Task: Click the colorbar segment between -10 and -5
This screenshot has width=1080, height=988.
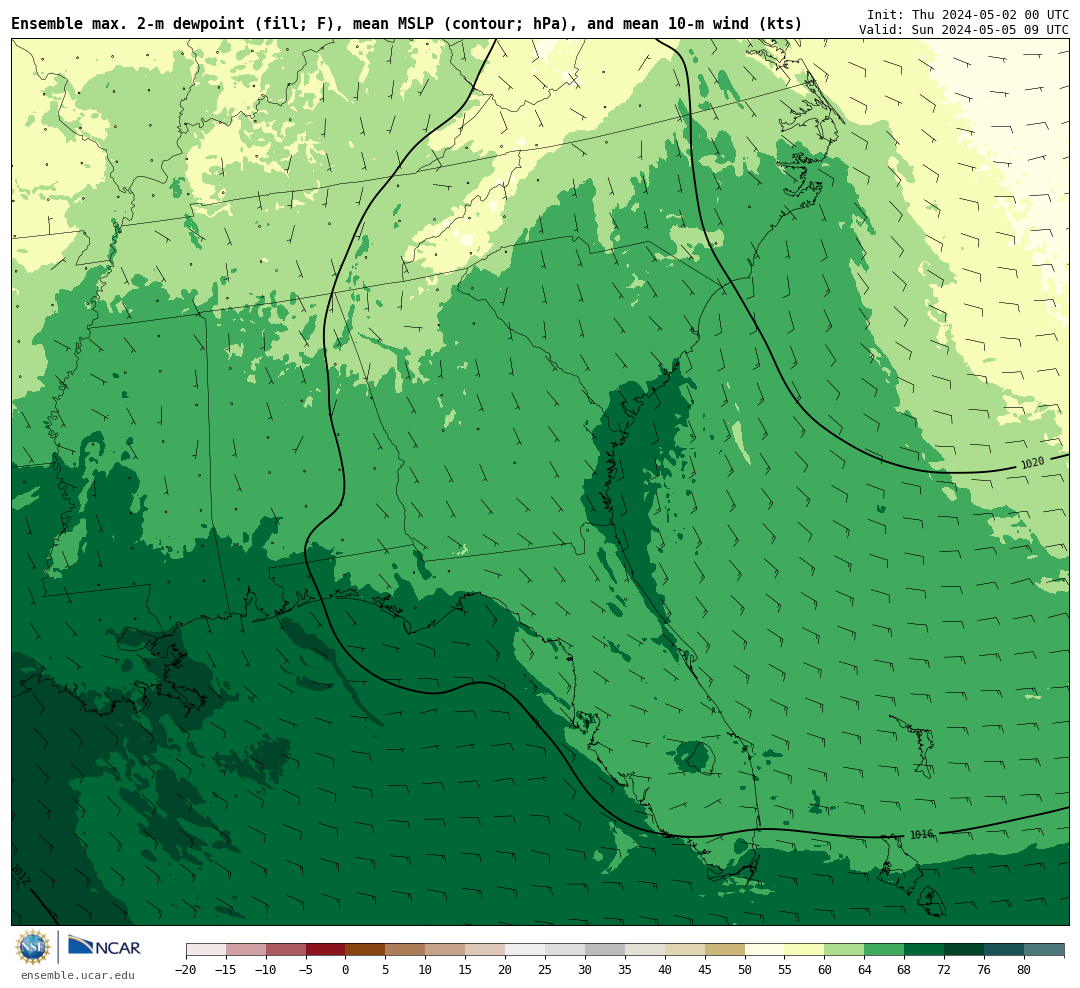Action: coord(286,950)
